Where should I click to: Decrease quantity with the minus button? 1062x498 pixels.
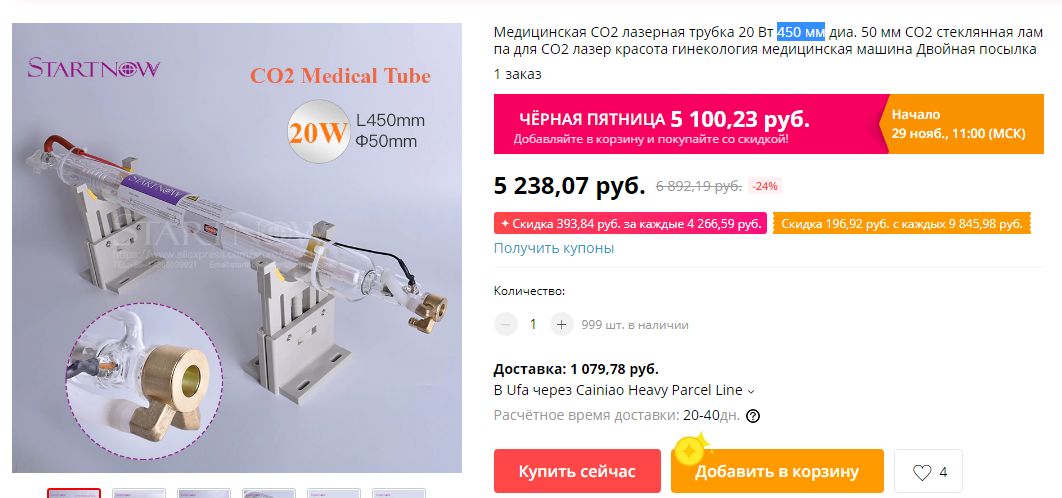point(505,325)
